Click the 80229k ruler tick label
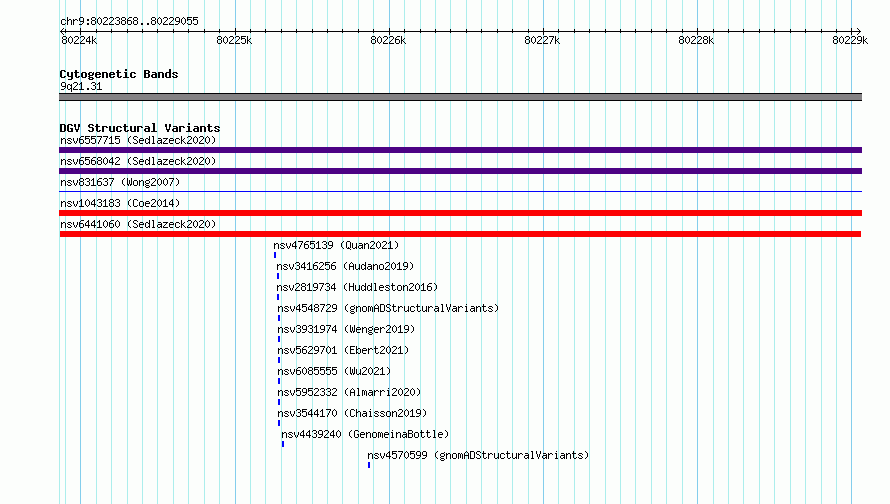 click(850, 40)
